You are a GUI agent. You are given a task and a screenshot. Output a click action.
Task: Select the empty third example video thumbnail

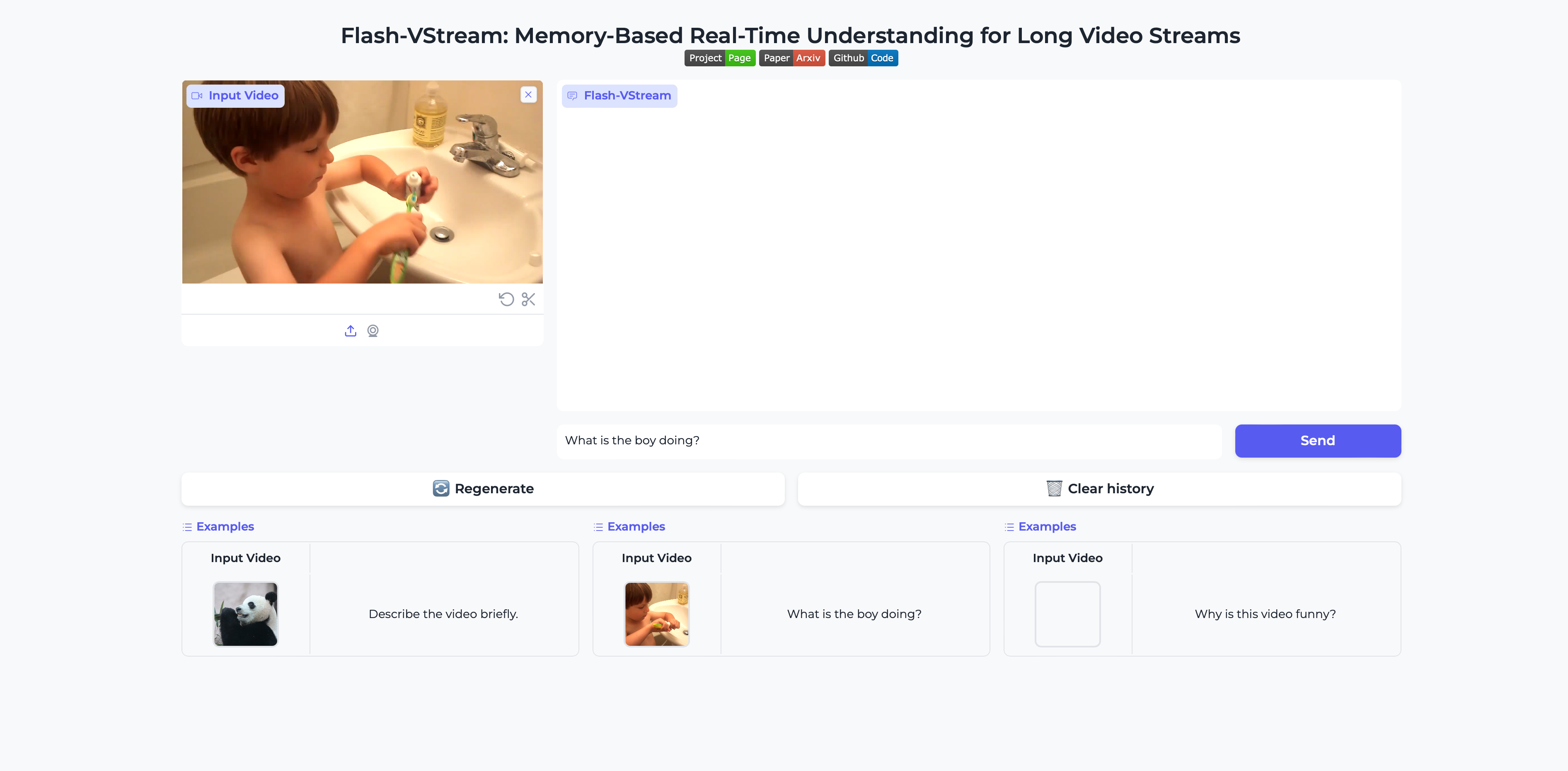click(x=1068, y=614)
